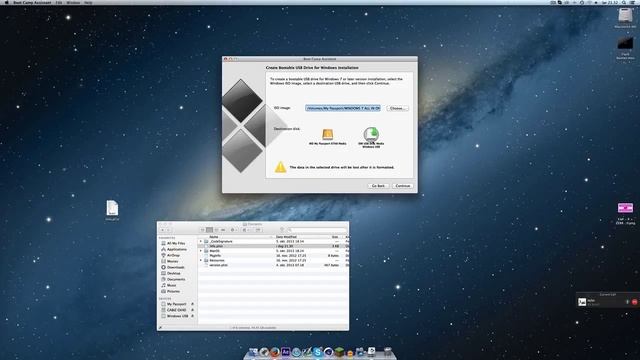Switch Finder to Cover Flow view
This screenshot has width=640, height=360.
click(x=223, y=230)
